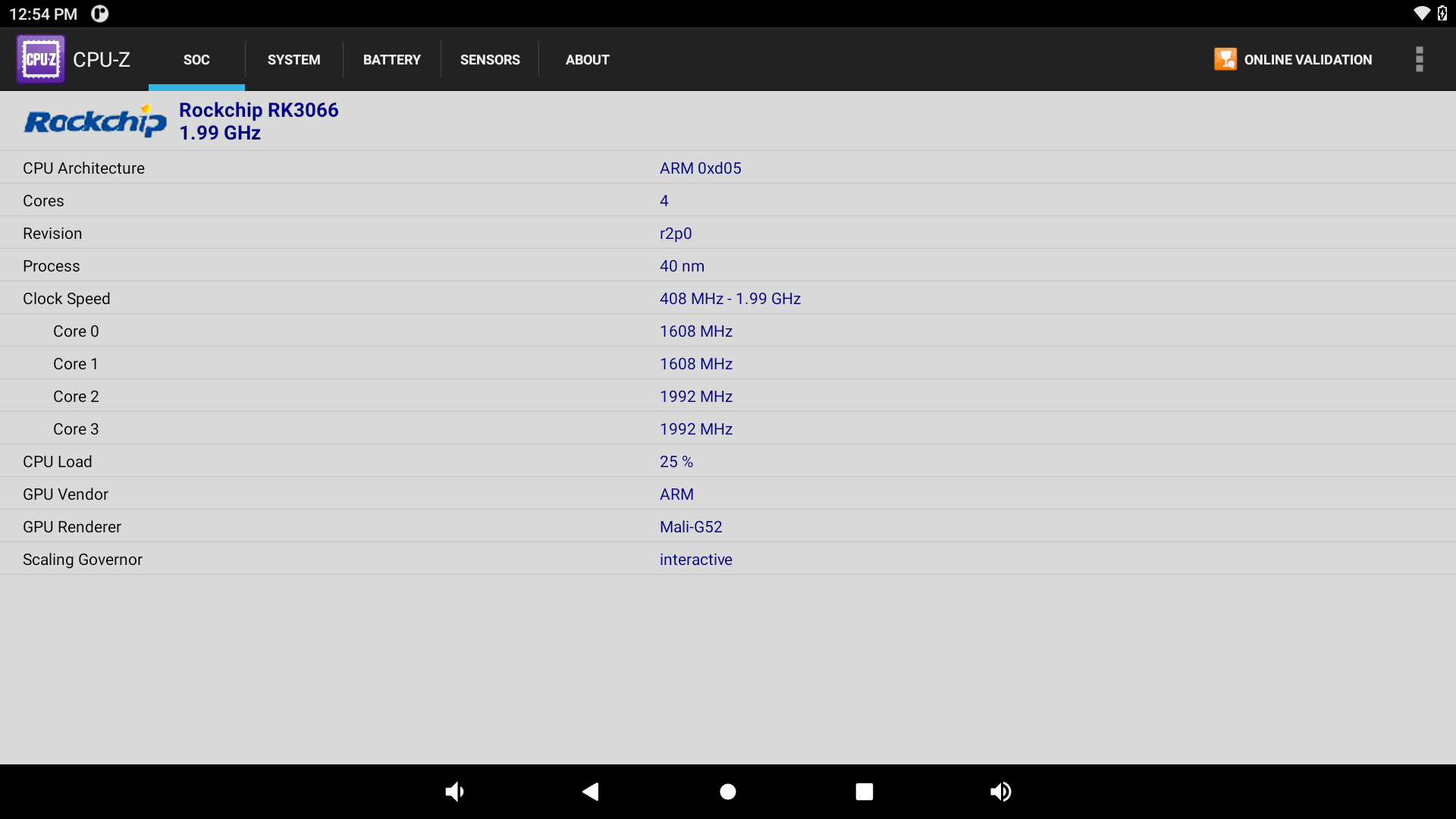Click the ONLINE VALIDATION button
This screenshot has height=819, width=1456.
pyautogui.click(x=1293, y=59)
